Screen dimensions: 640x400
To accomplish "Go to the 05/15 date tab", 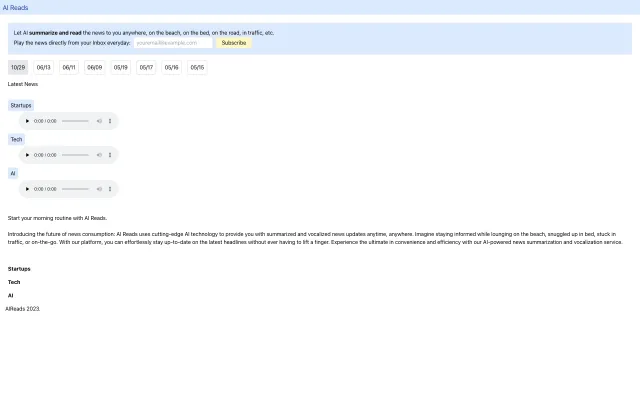I will pyautogui.click(x=197, y=68).
